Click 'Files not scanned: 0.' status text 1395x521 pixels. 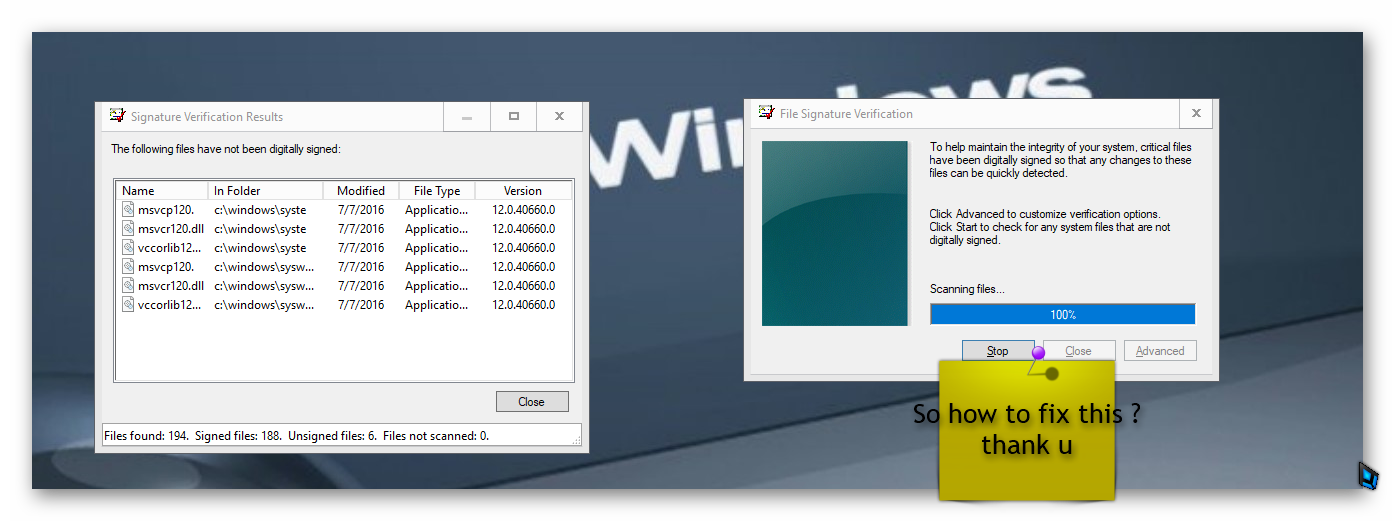[436, 436]
